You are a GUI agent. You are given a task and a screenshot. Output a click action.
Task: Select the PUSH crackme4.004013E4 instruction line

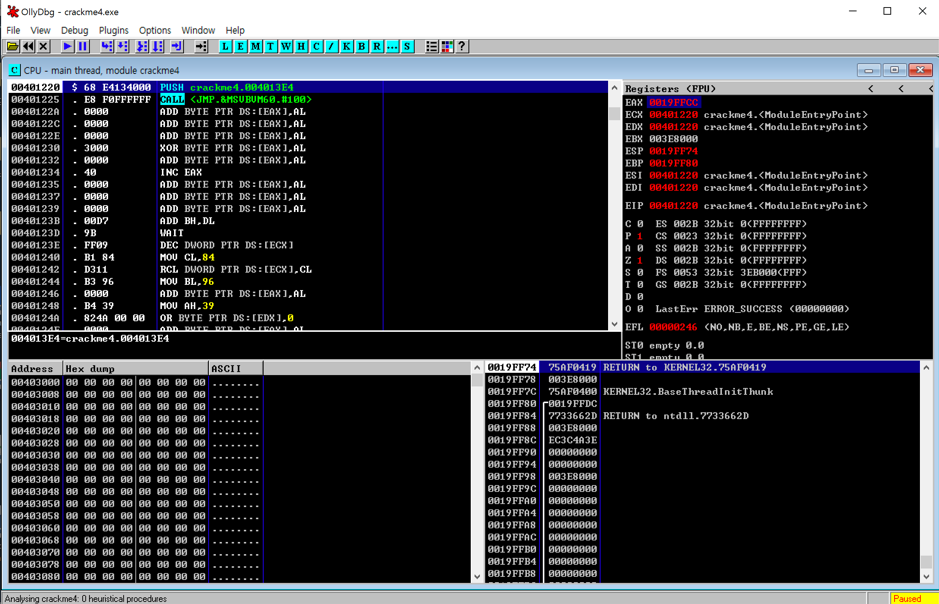[308, 87]
